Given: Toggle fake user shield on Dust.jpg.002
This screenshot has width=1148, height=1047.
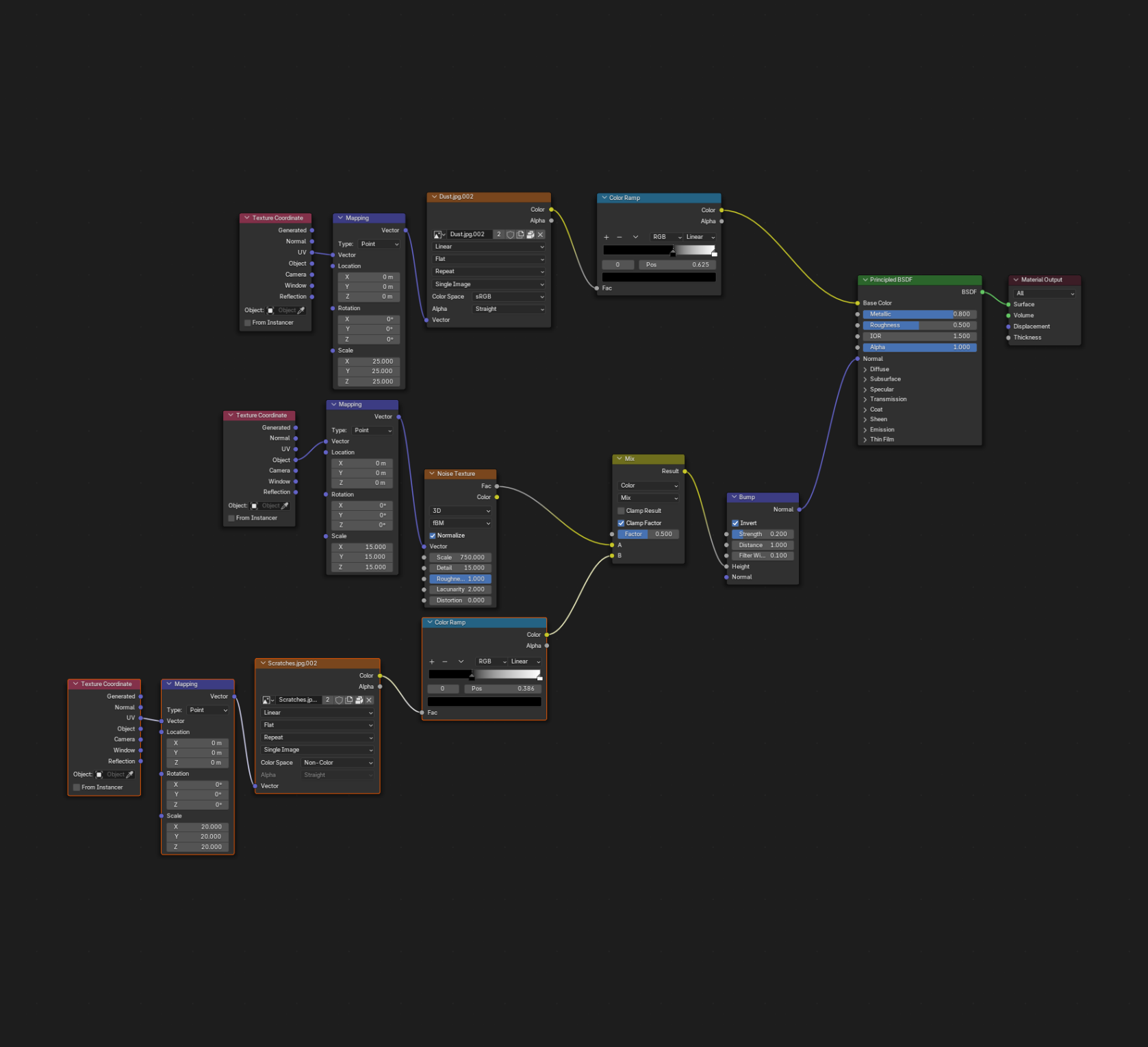Looking at the screenshot, I should pyautogui.click(x=510, y=235).
